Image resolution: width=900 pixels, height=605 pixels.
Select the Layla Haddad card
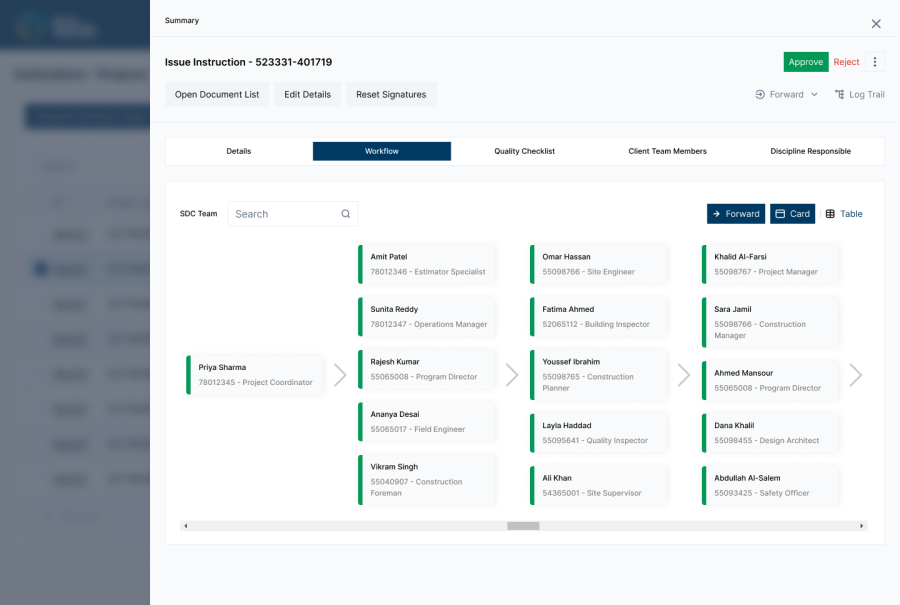[598, 433]
